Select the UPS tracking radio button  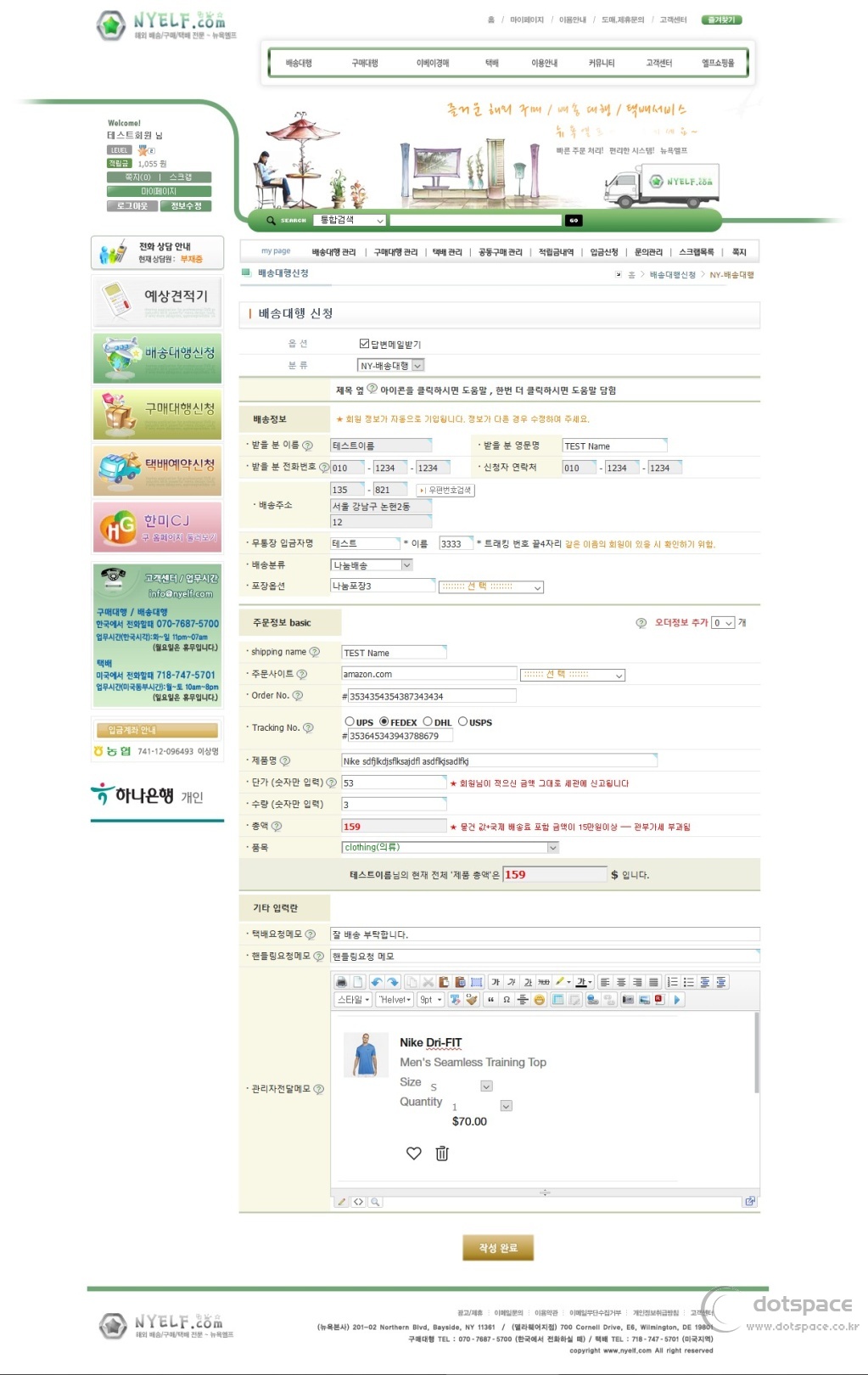point(350,721)
